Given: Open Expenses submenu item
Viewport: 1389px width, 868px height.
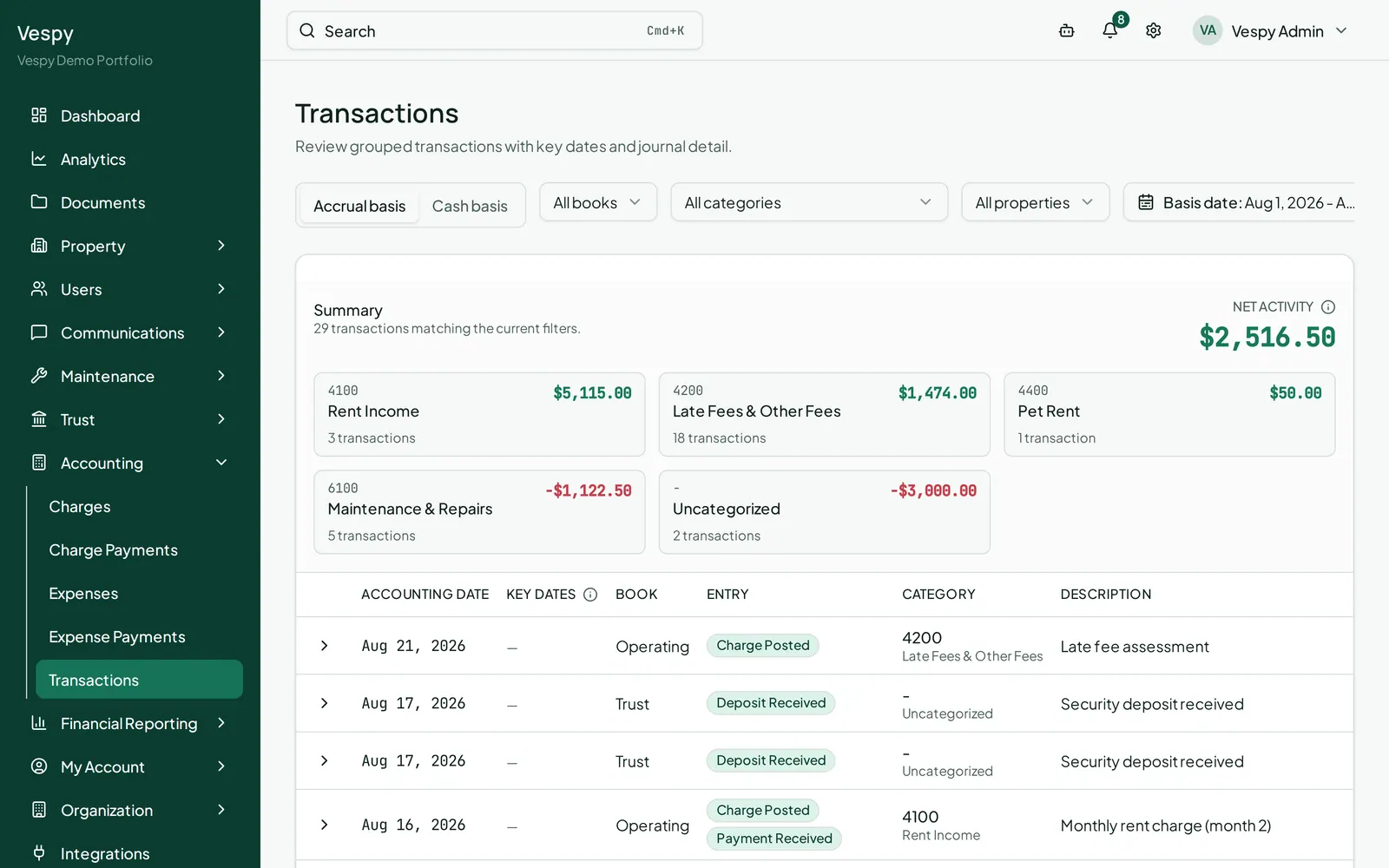Looking at the screenshot, I should pos(139,593).
